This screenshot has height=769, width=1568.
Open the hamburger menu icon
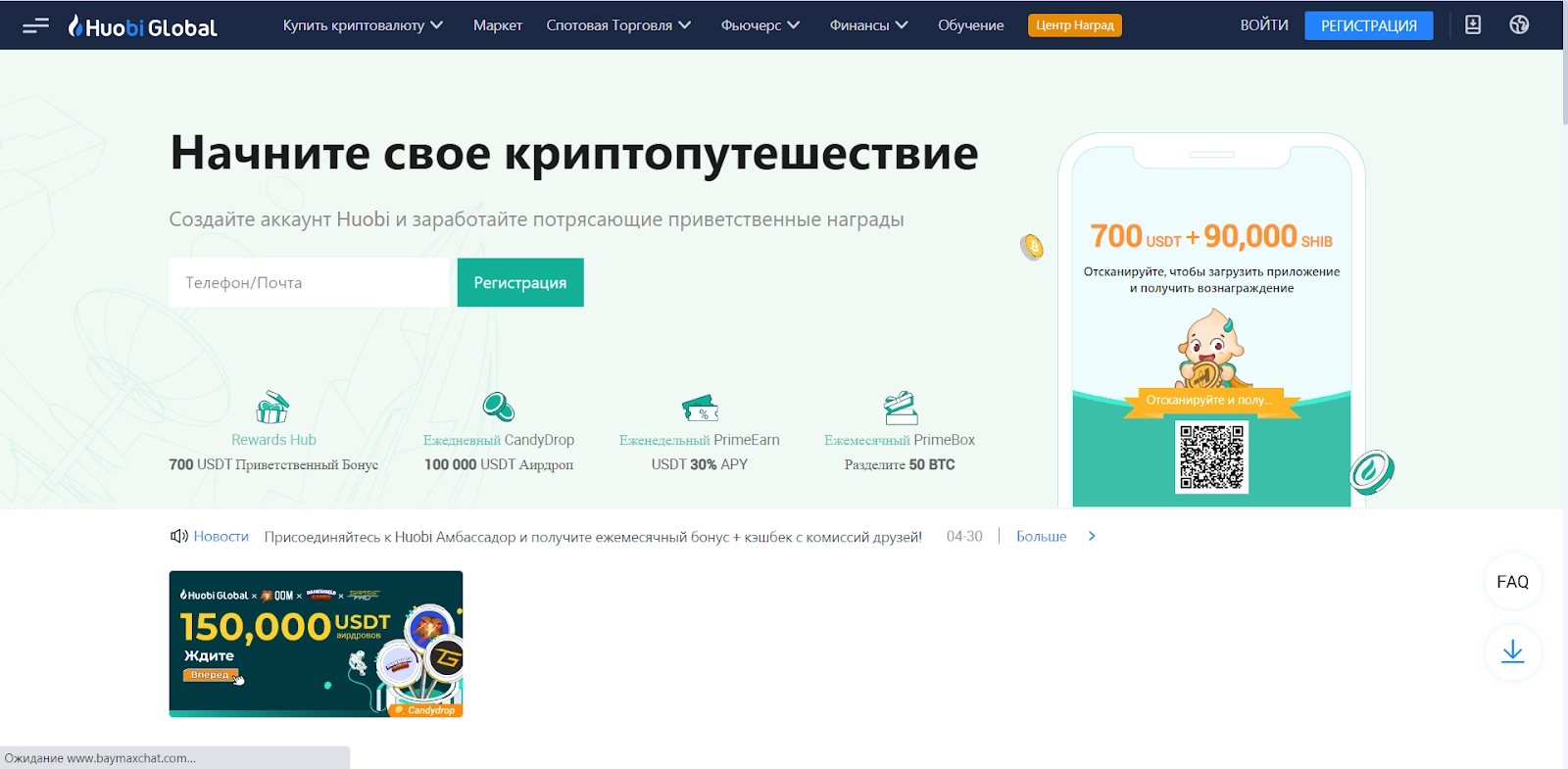pos(35,25)
